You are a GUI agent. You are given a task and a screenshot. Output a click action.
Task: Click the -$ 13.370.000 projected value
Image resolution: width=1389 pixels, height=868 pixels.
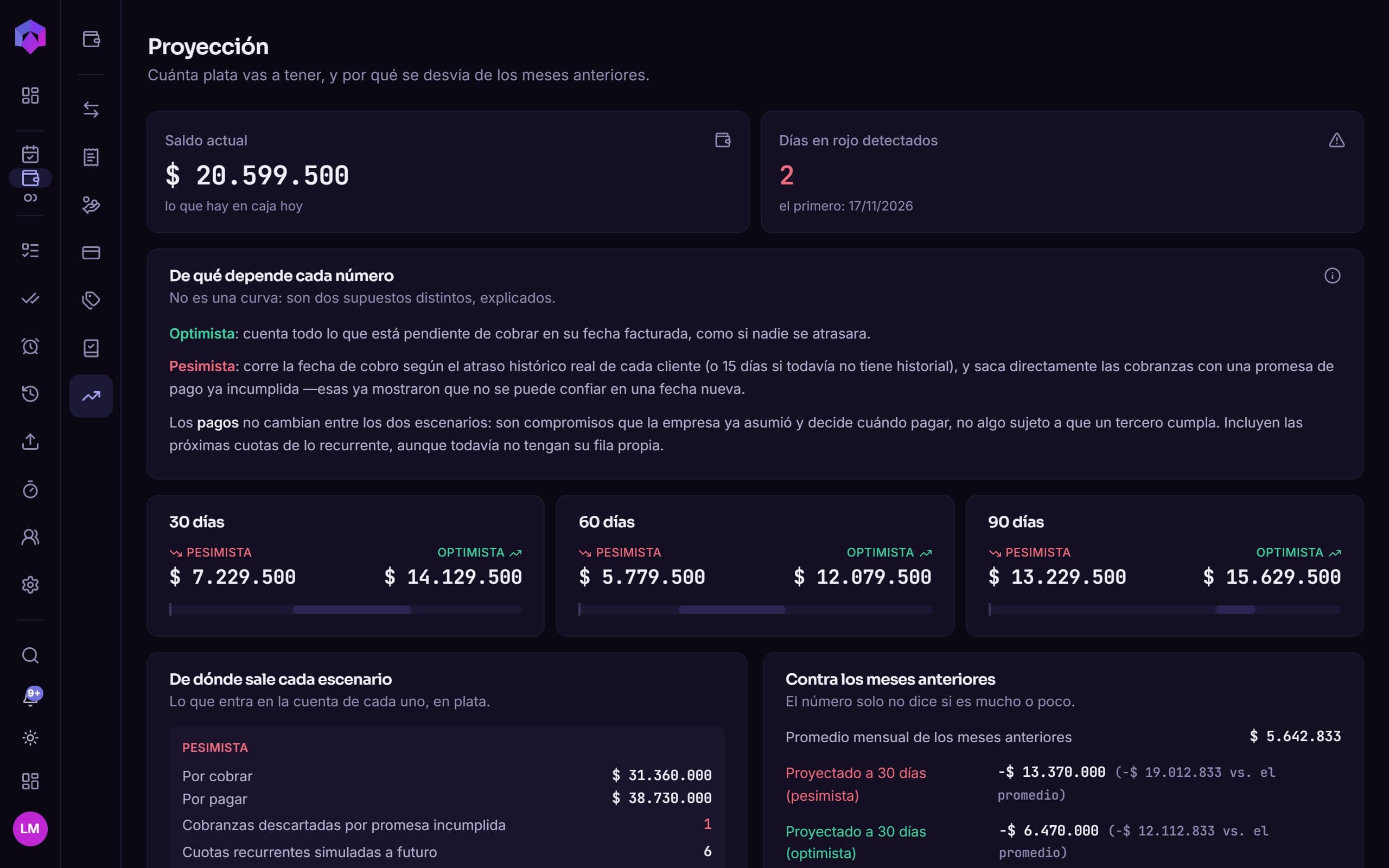click(x=1052, y=772)
